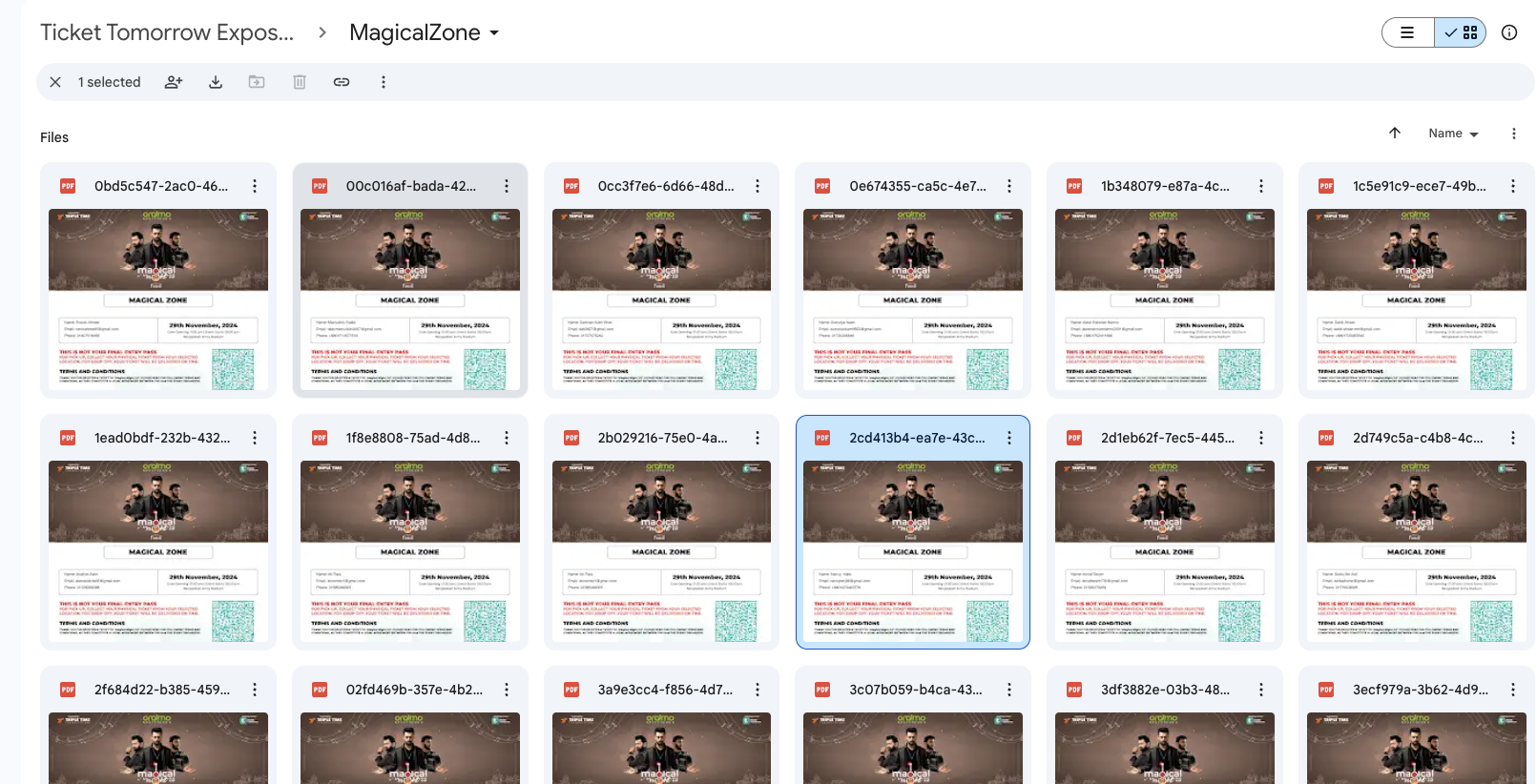Select the 1ead0bdf-232b-432... ticket thumbnail

pyautogui.click(x=158, y=551)
